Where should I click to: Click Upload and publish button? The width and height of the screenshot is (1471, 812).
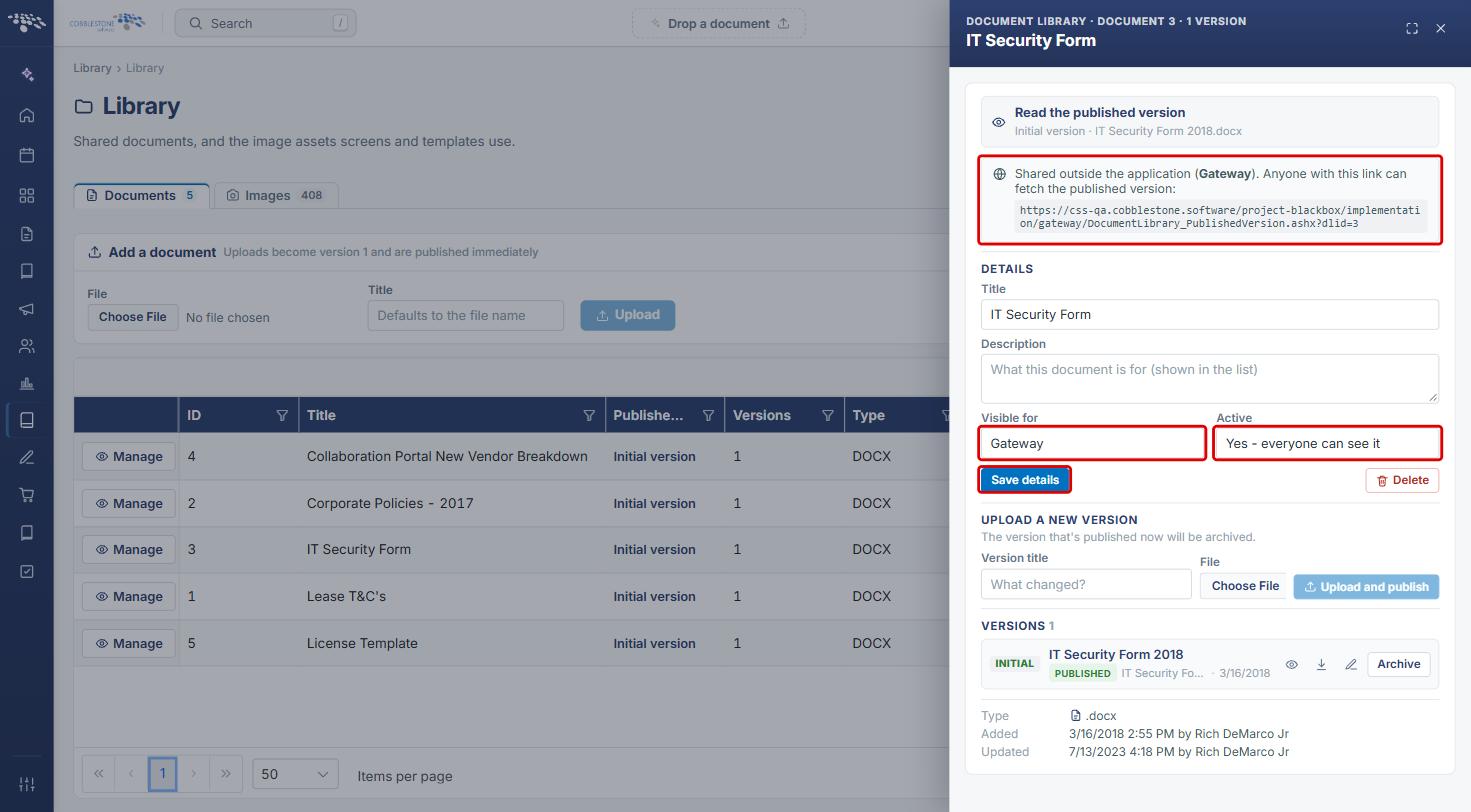(x=1366, y=587)
